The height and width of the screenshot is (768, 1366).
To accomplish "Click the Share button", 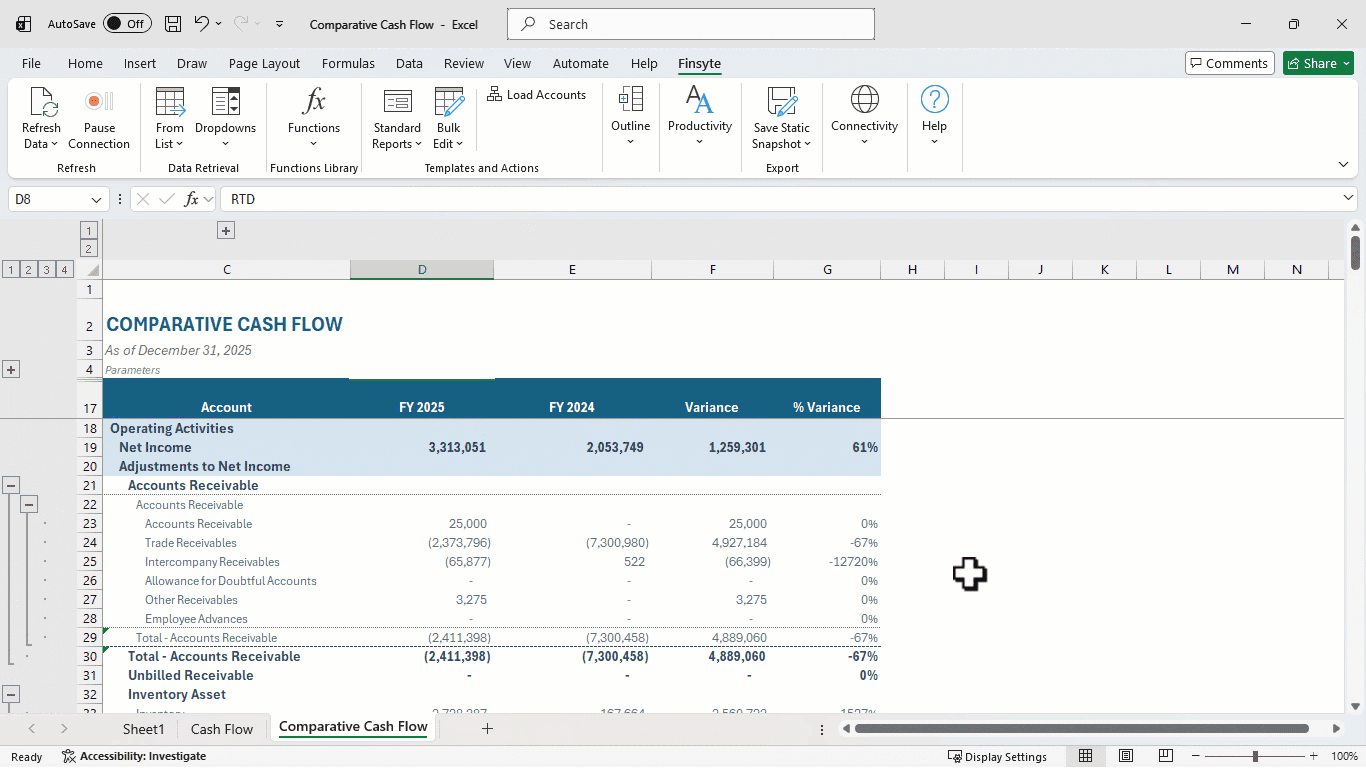I will 1318,63.
